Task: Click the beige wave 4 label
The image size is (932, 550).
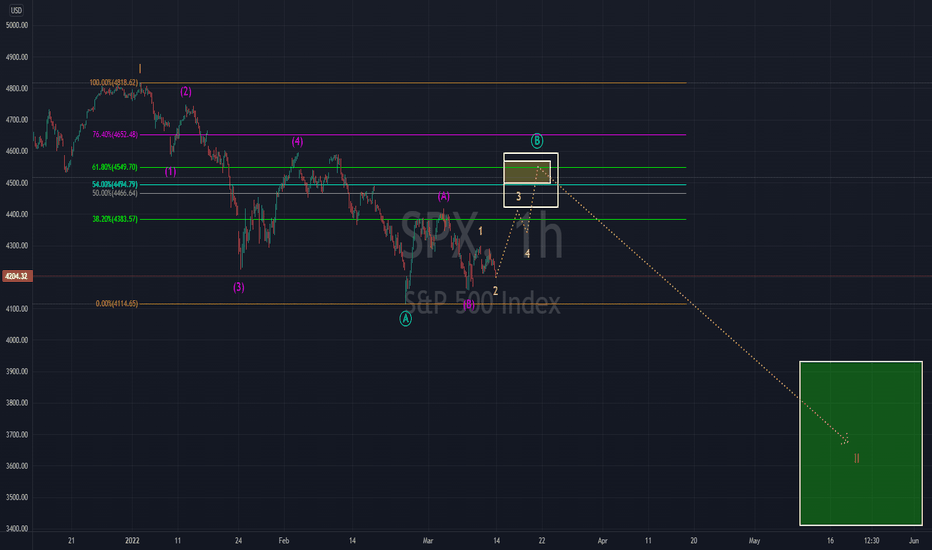Action: (x=527, y=254)
